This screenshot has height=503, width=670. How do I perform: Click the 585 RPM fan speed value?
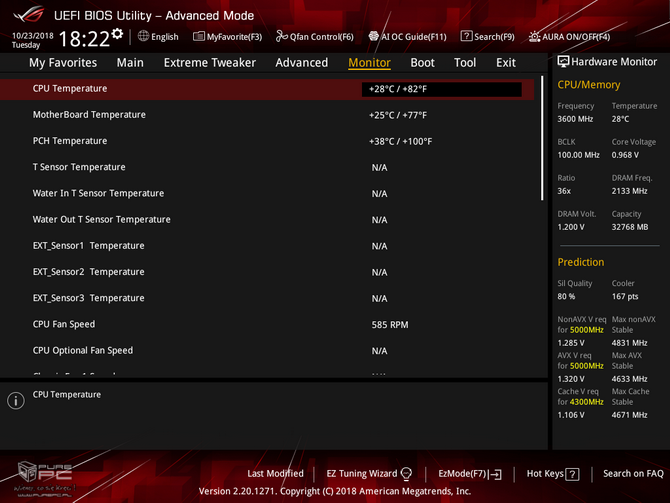(x=390, y=325)
